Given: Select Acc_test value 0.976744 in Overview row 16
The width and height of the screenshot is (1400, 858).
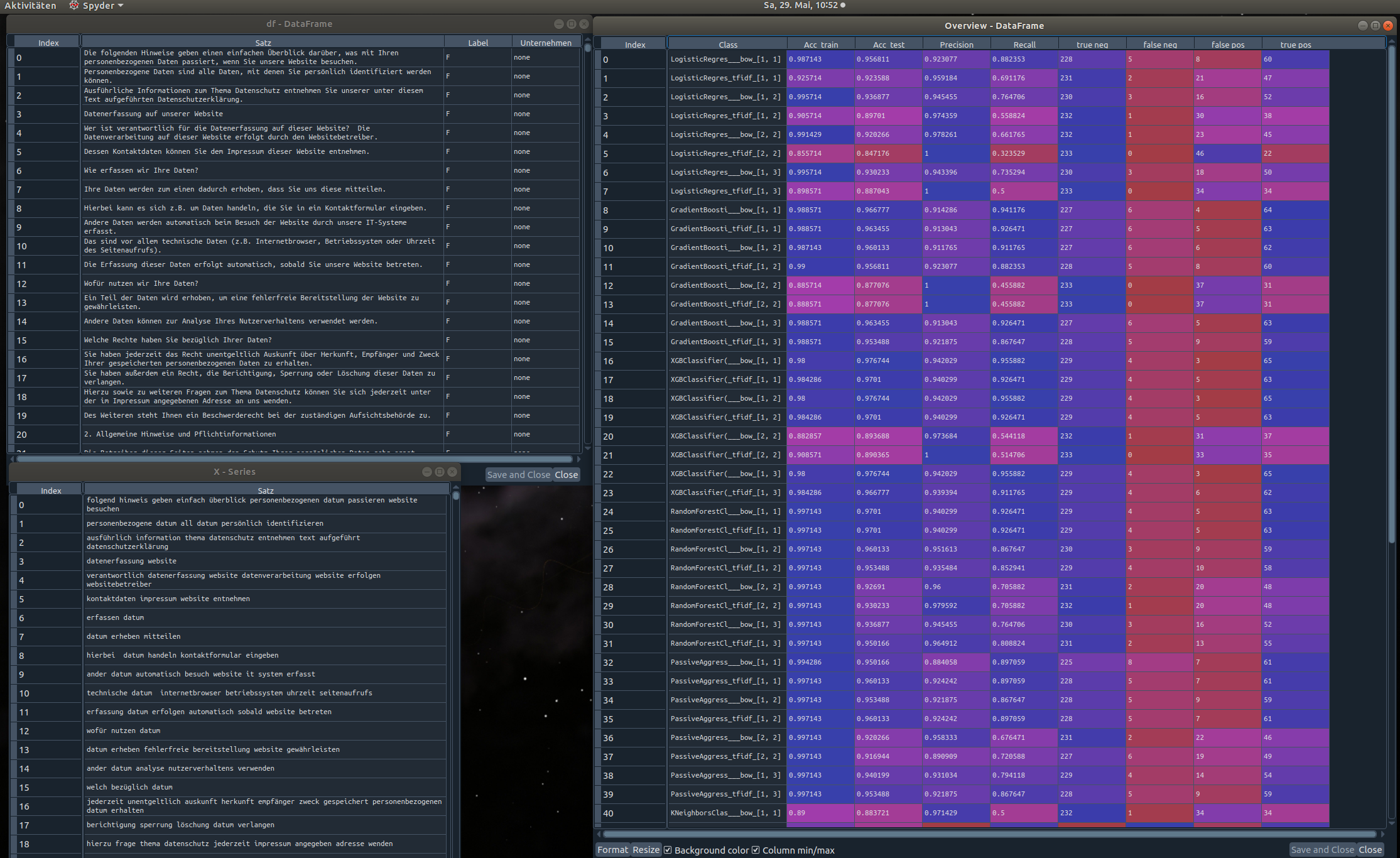Looking at the screenshot, I should click(888, 361).
